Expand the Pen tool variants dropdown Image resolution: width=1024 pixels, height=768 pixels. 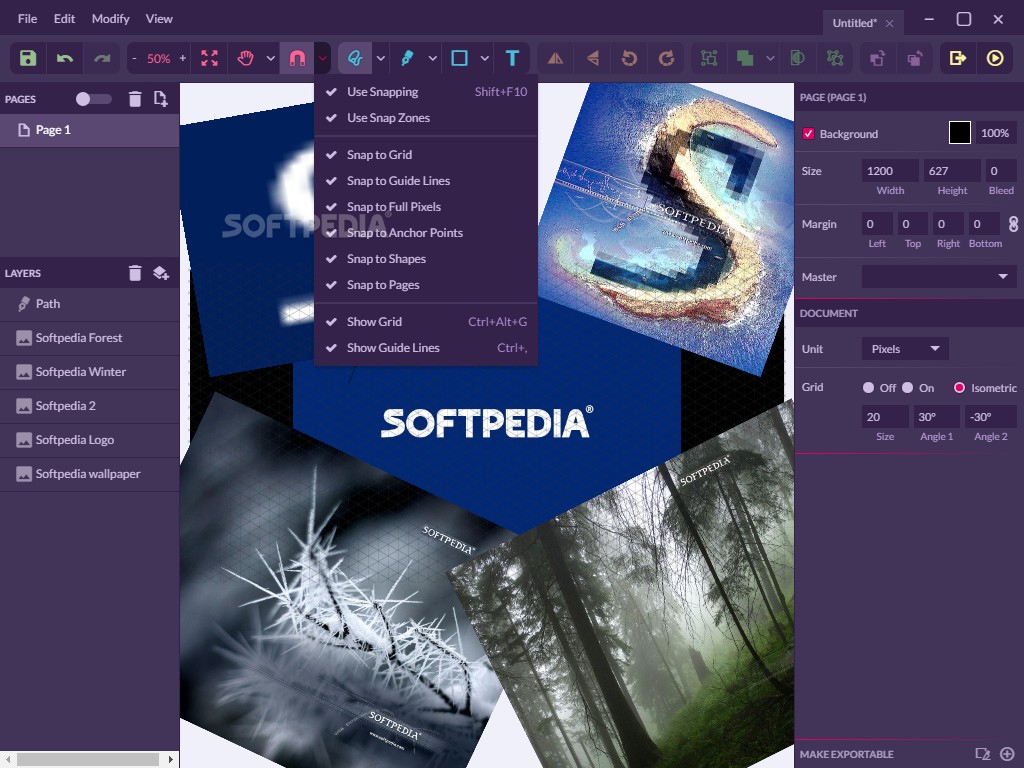pos(432,58)
